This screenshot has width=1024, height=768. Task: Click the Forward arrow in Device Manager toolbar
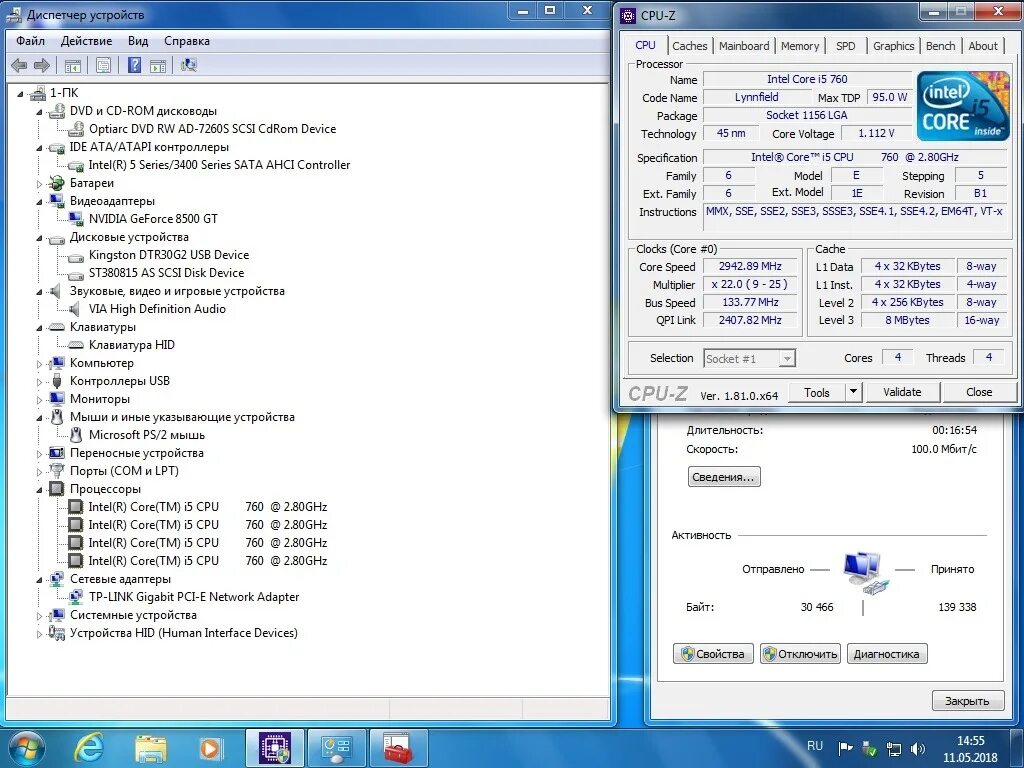tap(42, 65)
